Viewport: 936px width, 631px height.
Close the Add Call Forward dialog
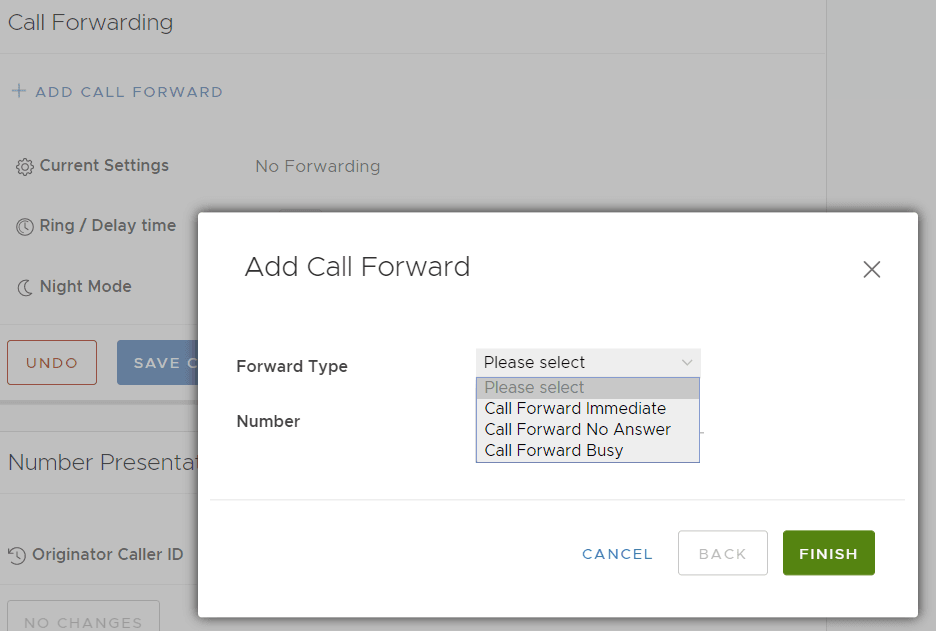tap(871, 269)
